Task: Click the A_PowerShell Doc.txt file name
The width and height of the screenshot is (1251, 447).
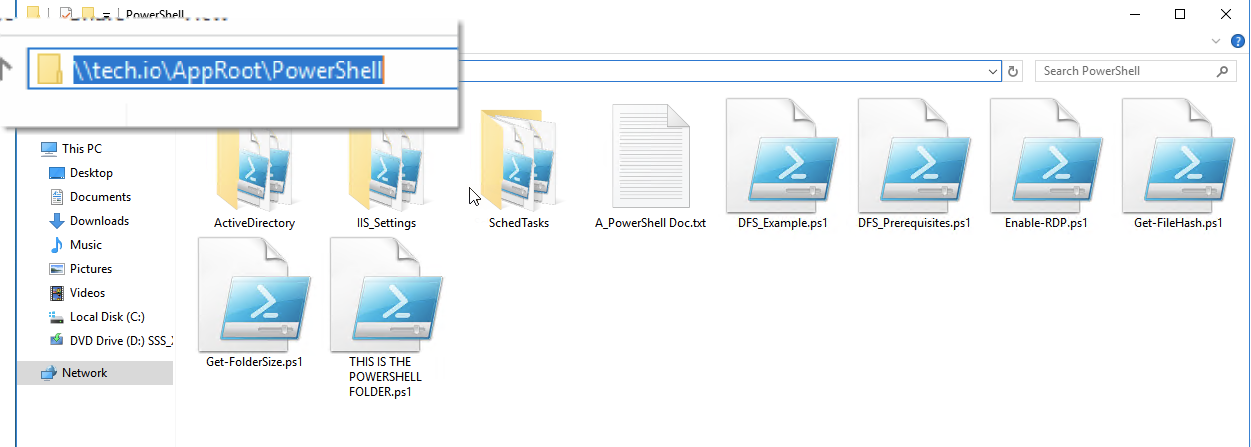Action: point(650,223)
